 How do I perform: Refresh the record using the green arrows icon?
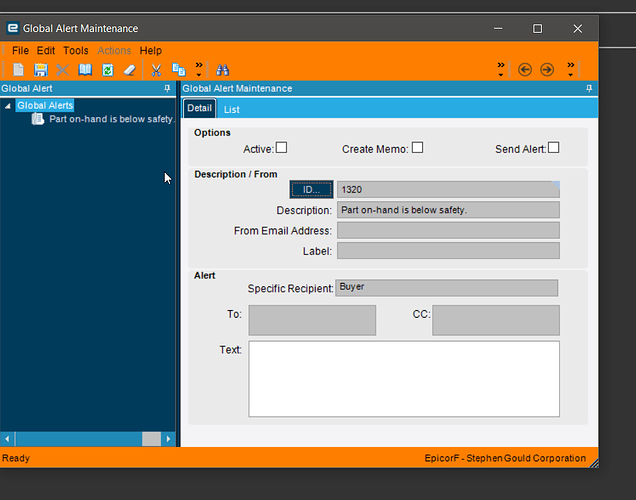[x=107, y=70]
